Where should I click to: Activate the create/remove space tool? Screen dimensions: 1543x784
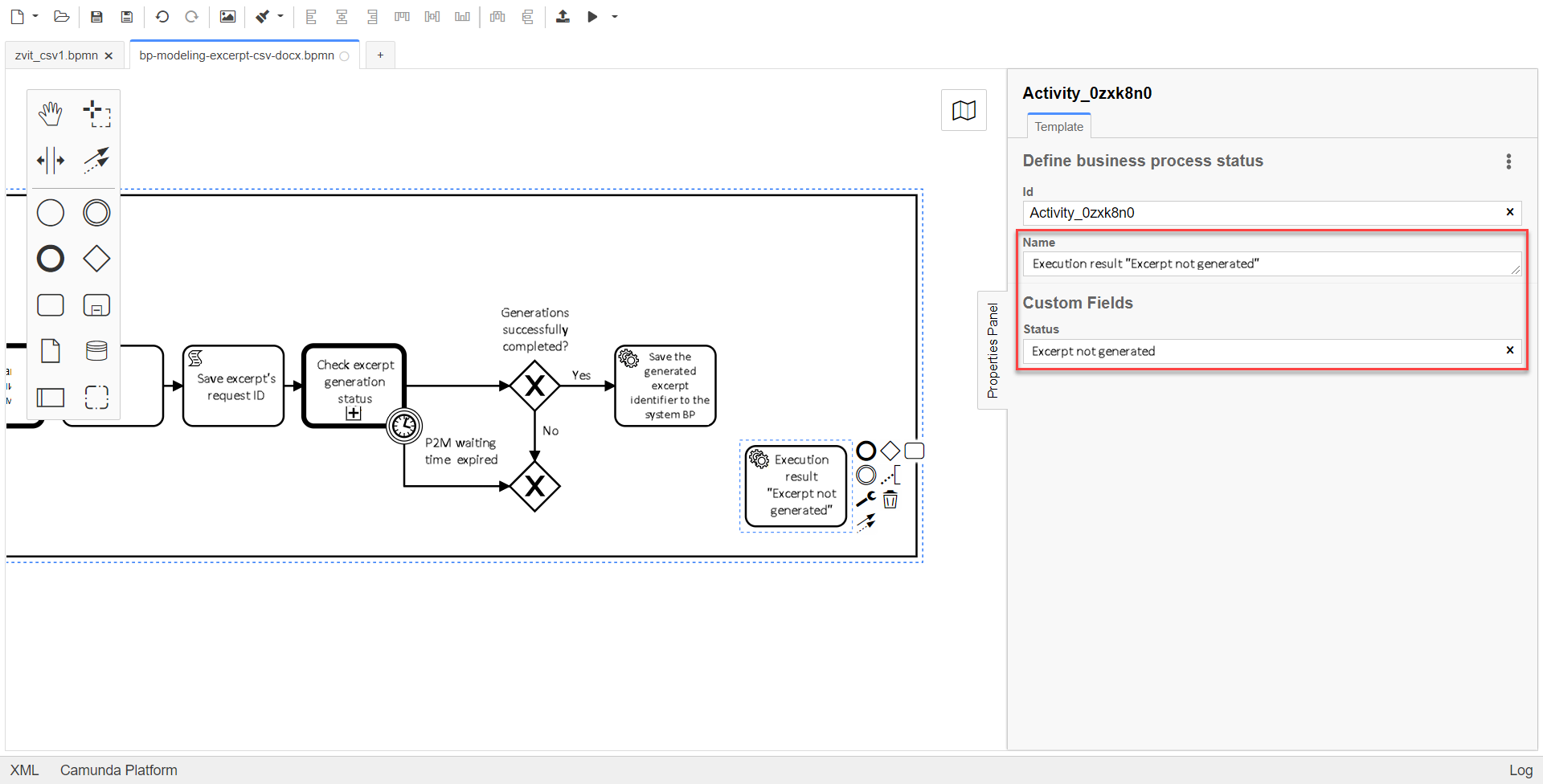[x=51, y=160]
